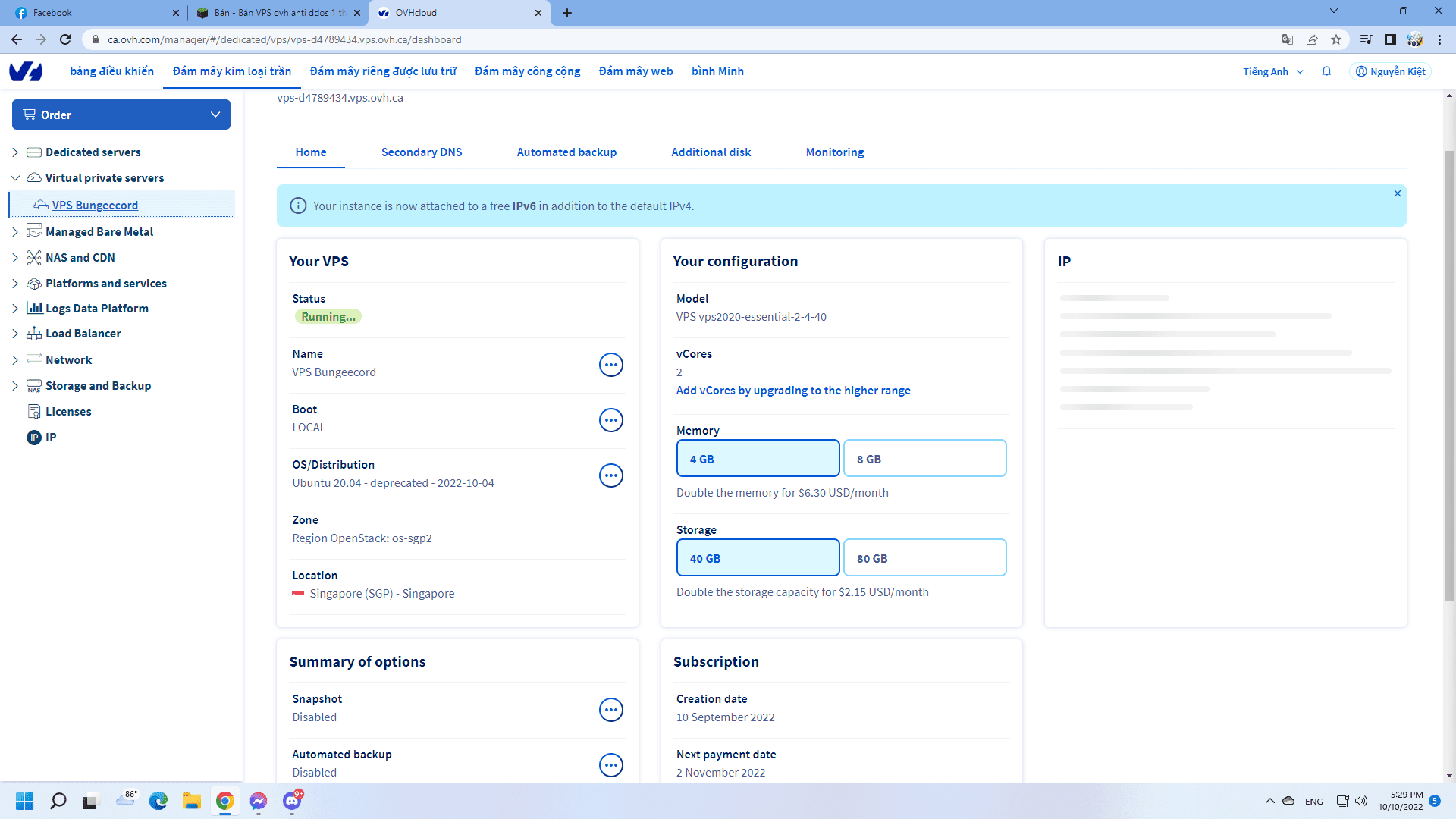The image size is (1456, 819).
Task: Open the Order dropdown button
Action: pos(121,115)
